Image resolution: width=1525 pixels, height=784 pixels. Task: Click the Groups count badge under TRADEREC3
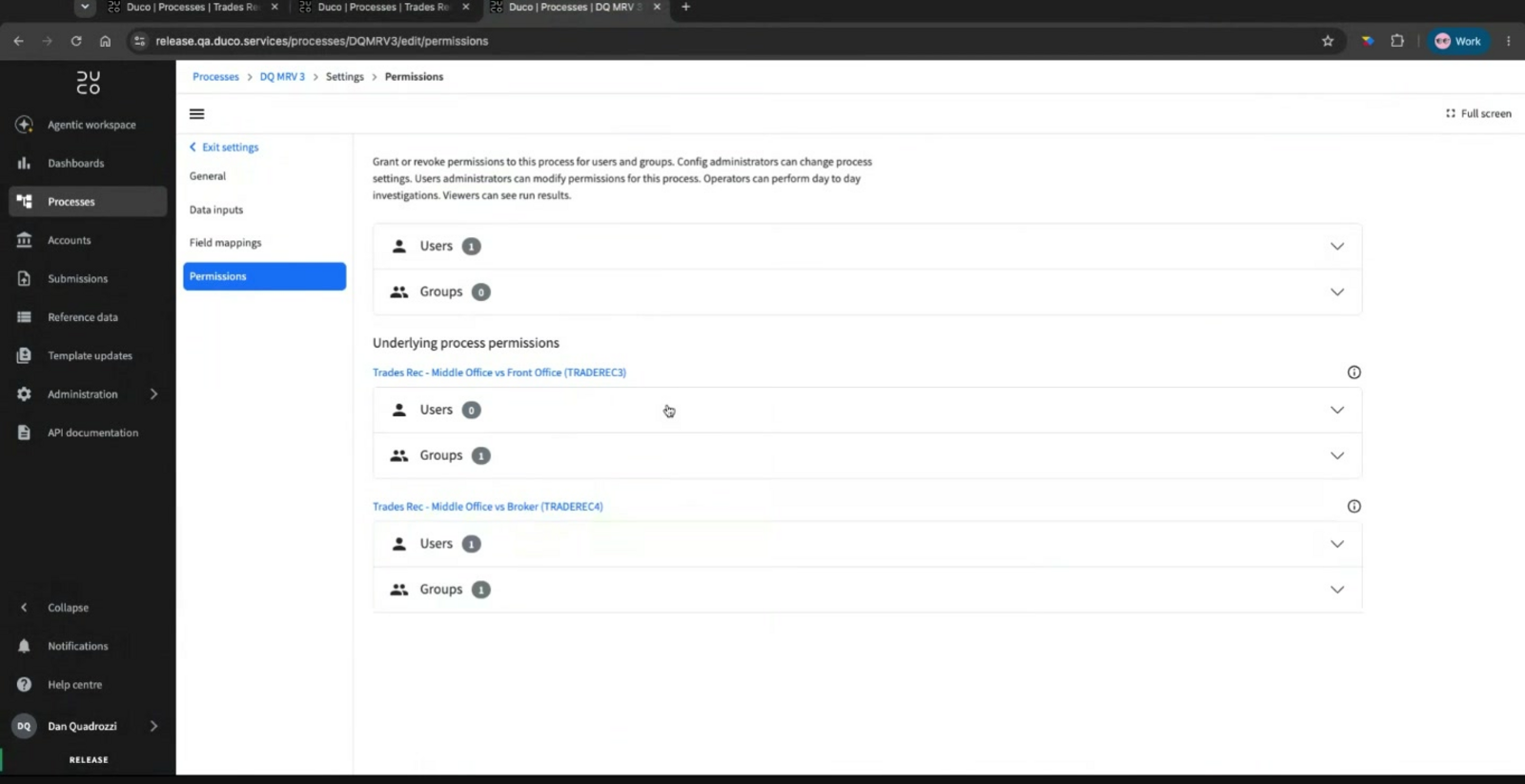click(x=481, y=456)
